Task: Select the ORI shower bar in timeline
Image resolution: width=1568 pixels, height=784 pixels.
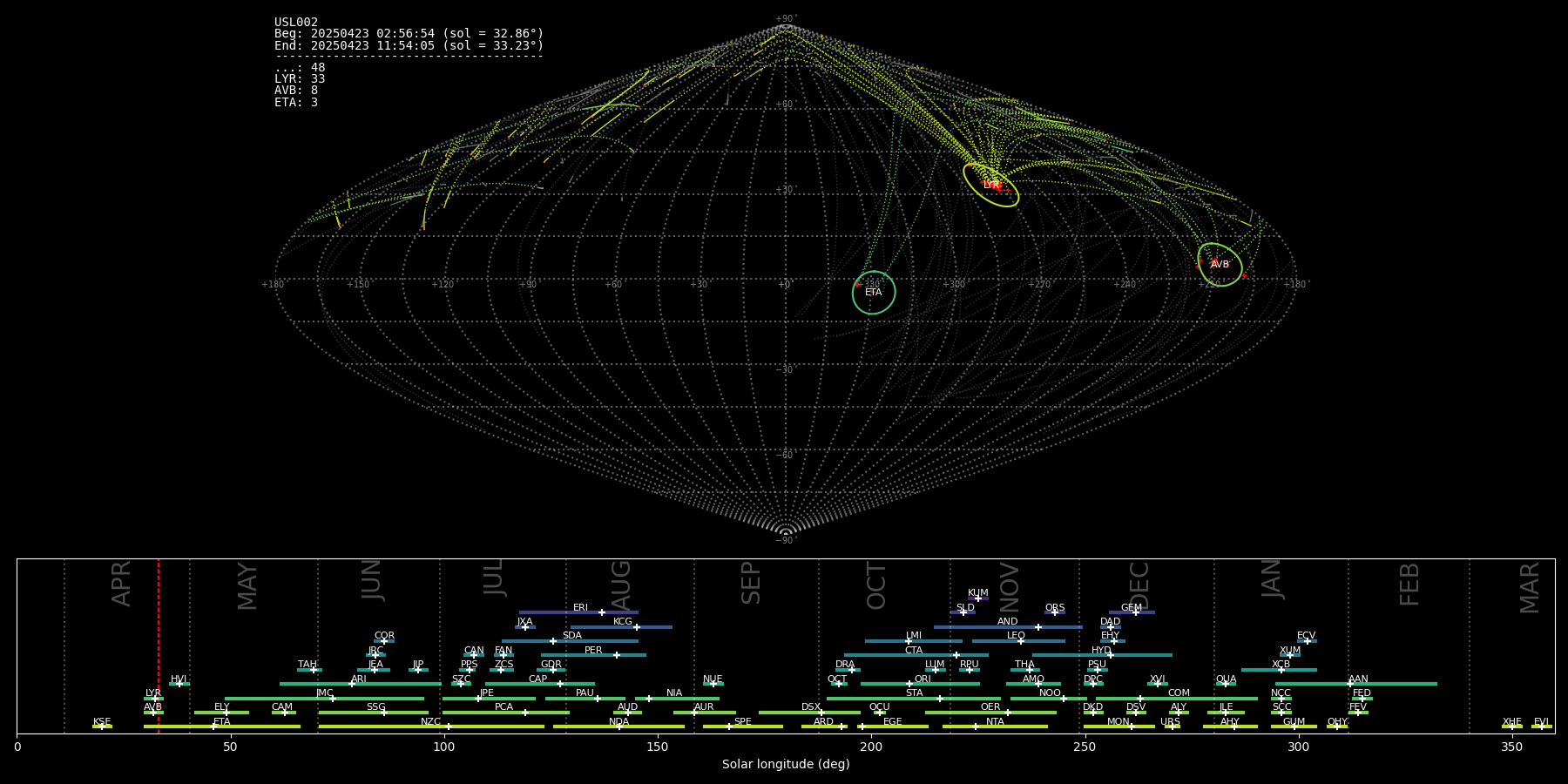Action: [920, 684]
